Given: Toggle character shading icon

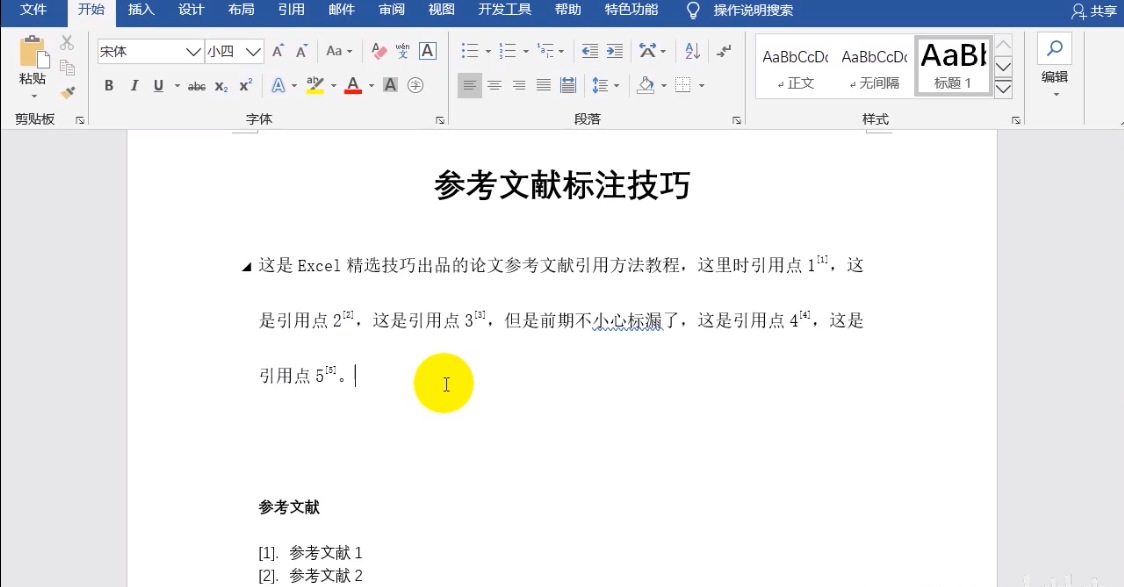Looking at the screenshot, I should [x=390, y=85].
